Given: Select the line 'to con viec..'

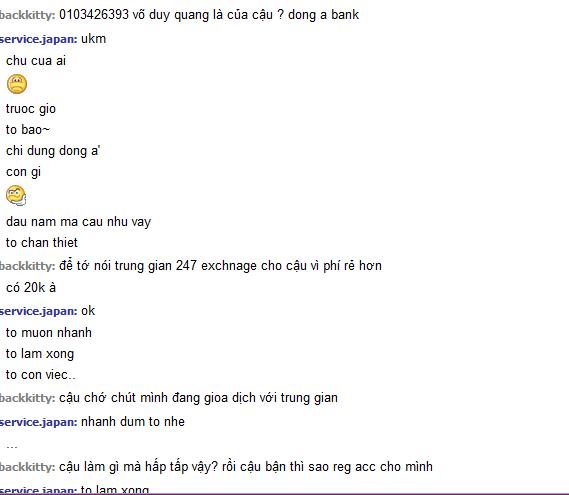Looking at the screenshot, I should click(41, 375).
